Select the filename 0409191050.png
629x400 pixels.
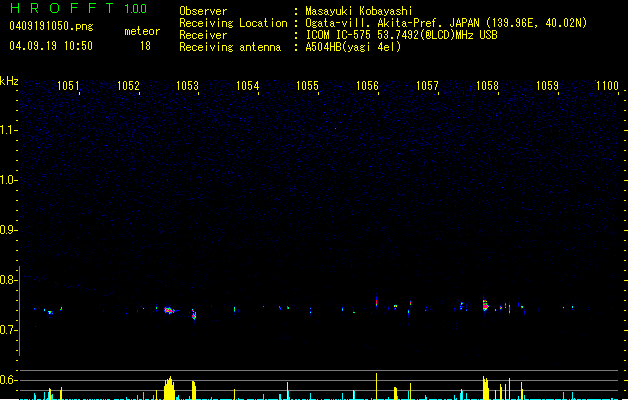[x=51, y=26]
